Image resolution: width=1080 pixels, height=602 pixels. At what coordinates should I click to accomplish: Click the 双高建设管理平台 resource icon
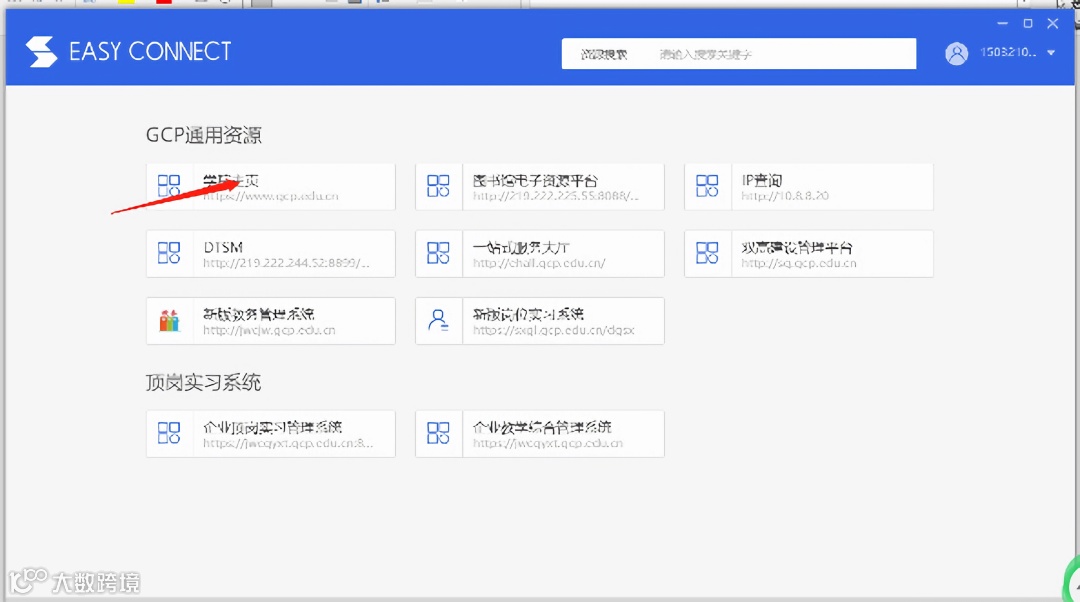click(707, 253)
